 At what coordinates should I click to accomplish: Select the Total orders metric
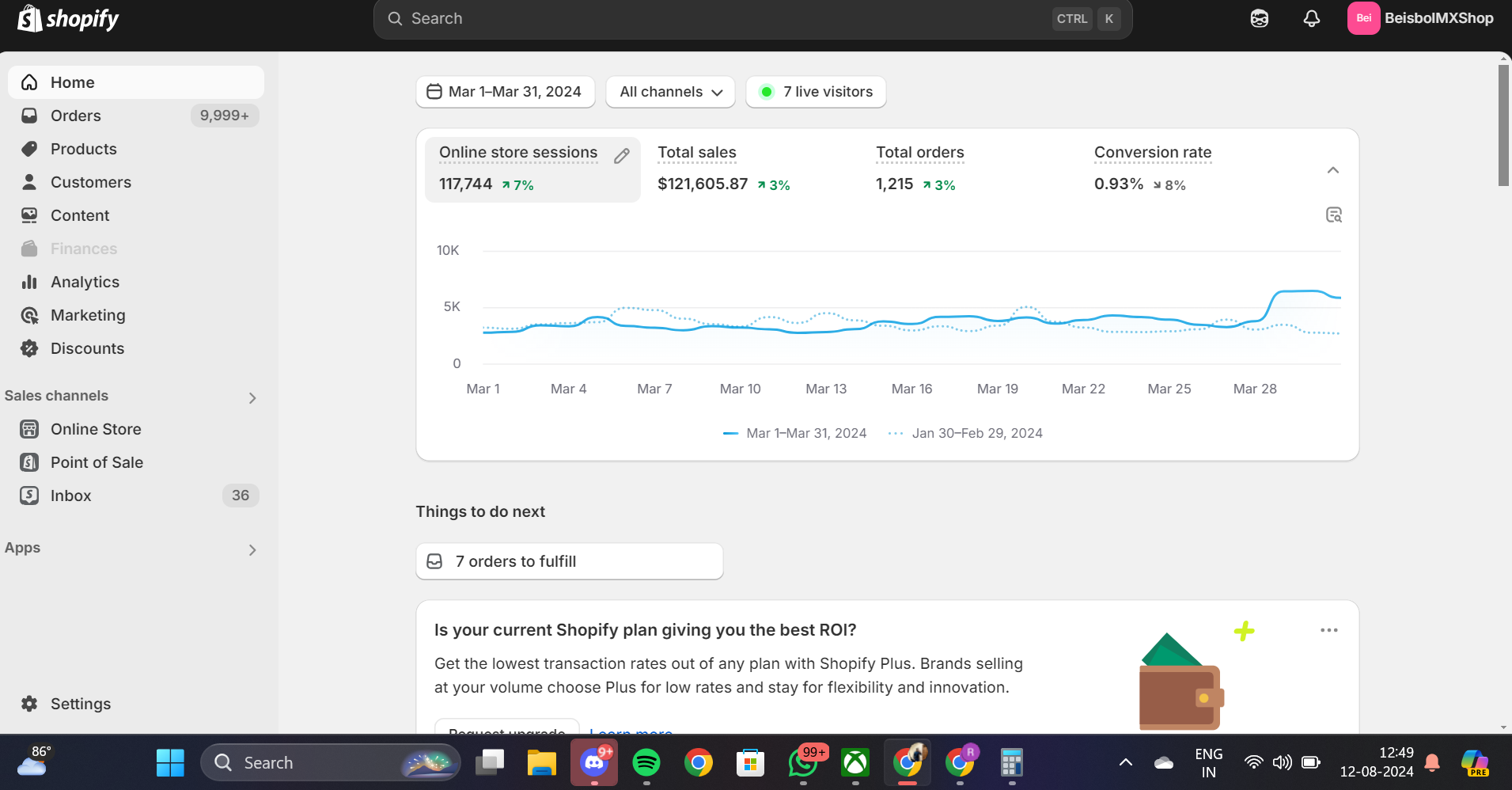pyautogui.click(x=969, y=169)
